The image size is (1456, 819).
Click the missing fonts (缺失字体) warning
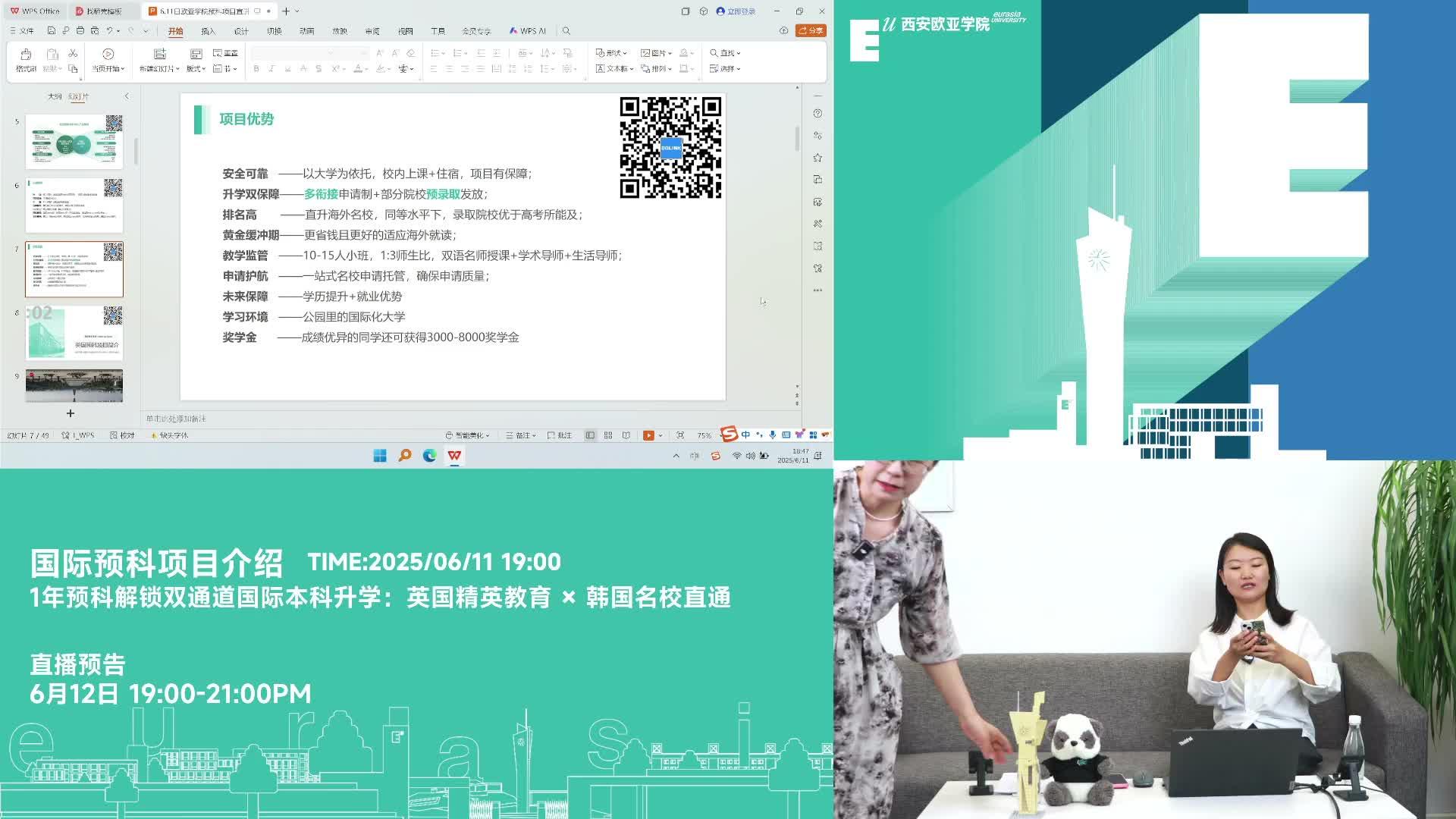click(x=169, y=435)
